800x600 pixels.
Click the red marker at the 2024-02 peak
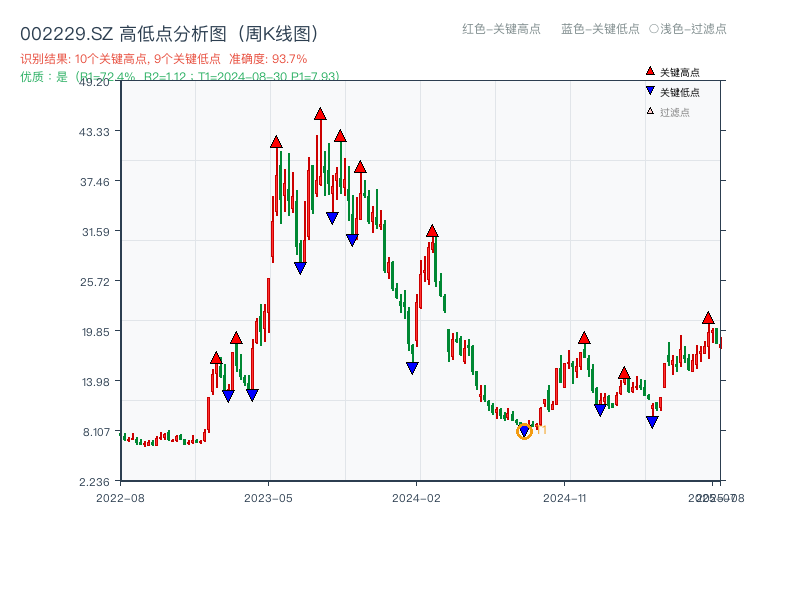click(x=432, y=229)
